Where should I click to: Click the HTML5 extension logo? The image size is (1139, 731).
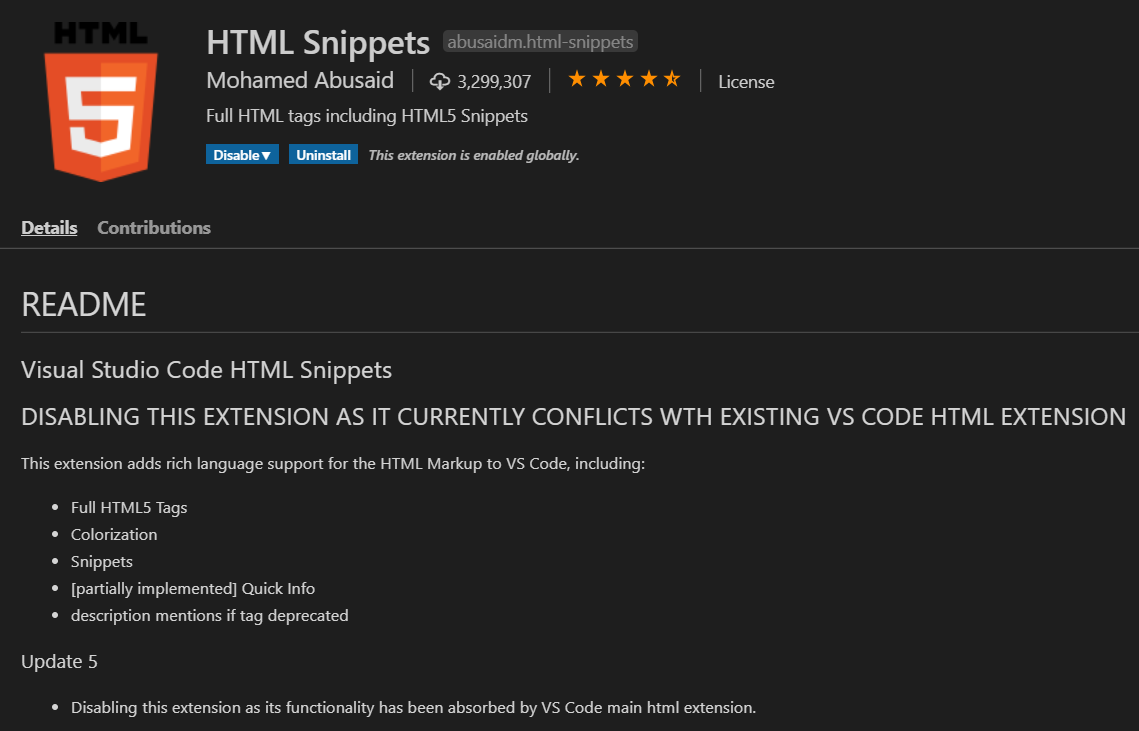[x=100, y=102]
